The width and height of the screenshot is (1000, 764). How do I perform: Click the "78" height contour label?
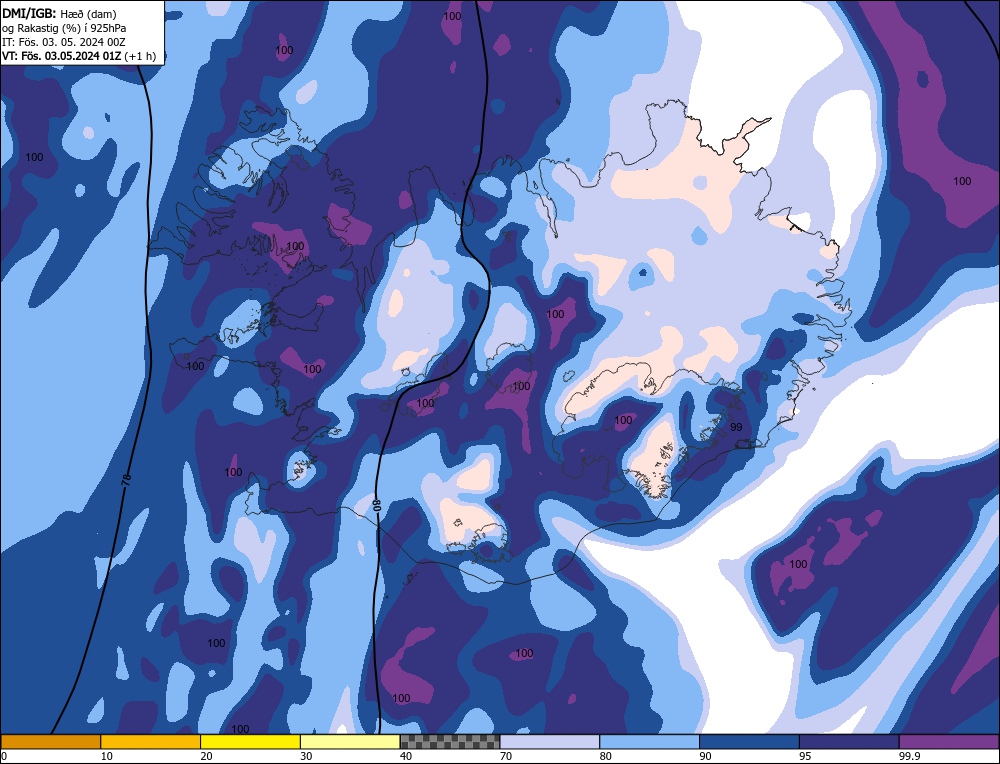coord(126,478)
